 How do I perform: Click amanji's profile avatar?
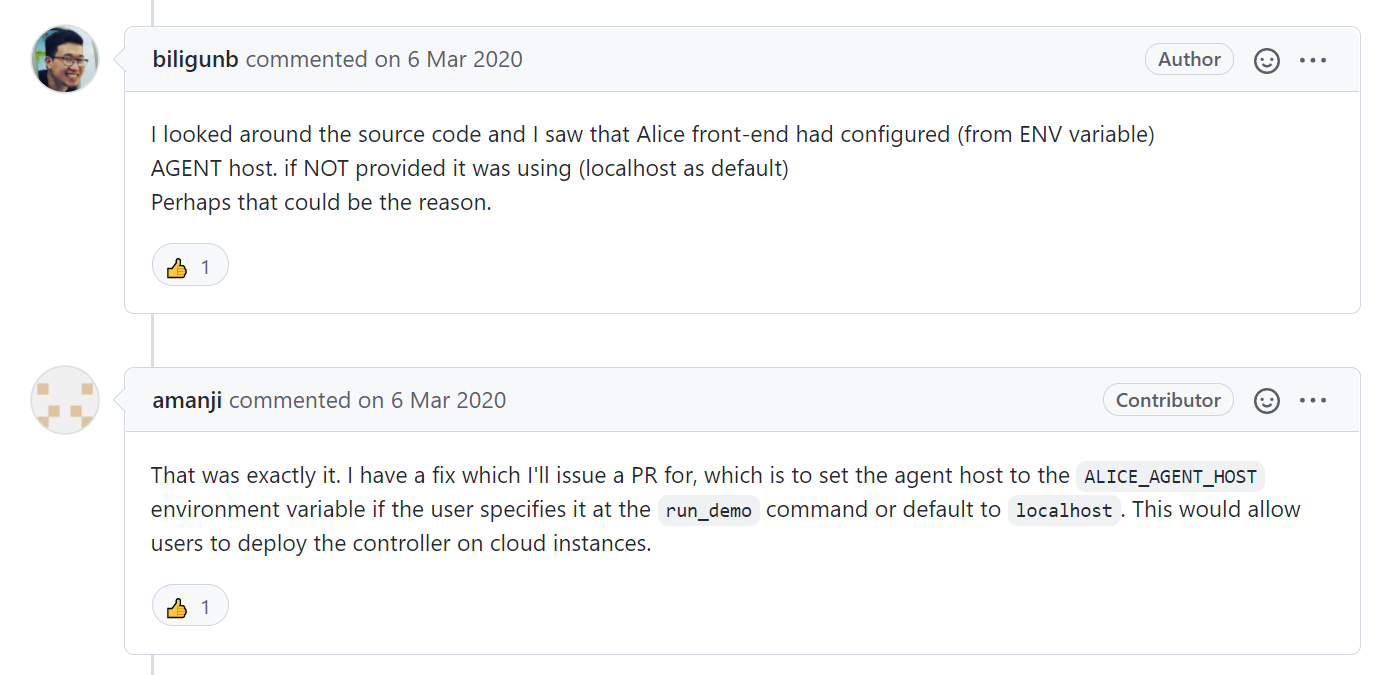coord(63,400)
